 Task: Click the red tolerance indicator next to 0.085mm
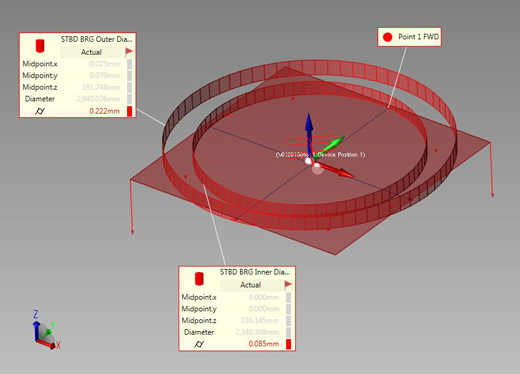coord(289,344)
